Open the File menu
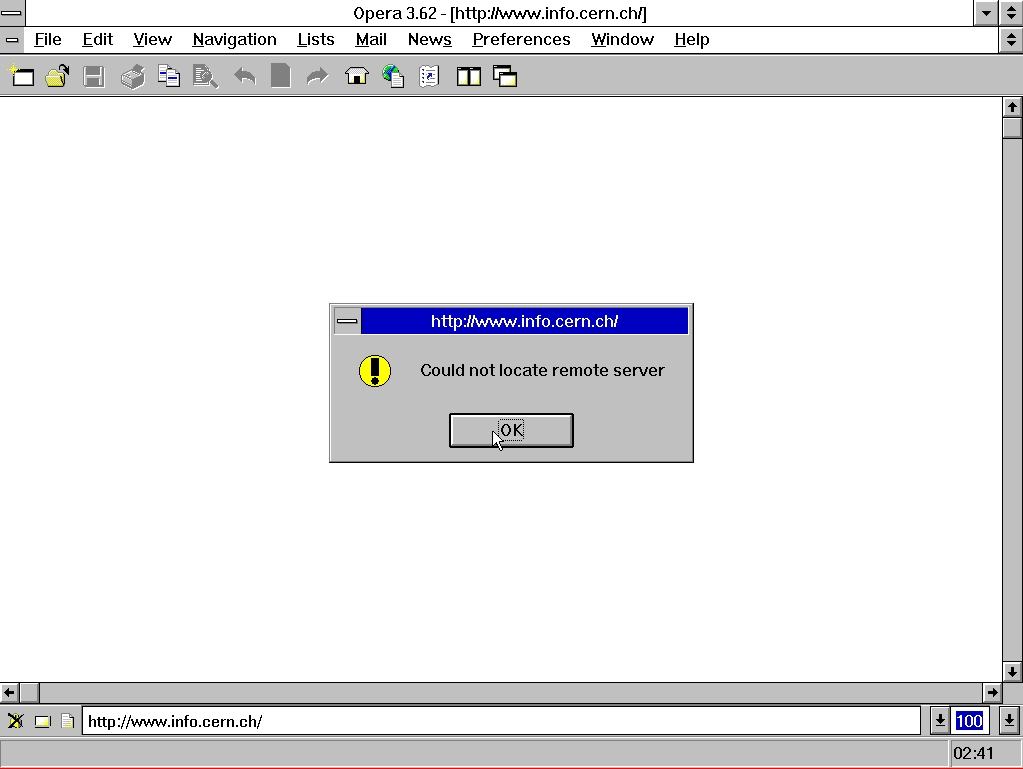The height and width of the screenshot is (769, 1023). 48,40
